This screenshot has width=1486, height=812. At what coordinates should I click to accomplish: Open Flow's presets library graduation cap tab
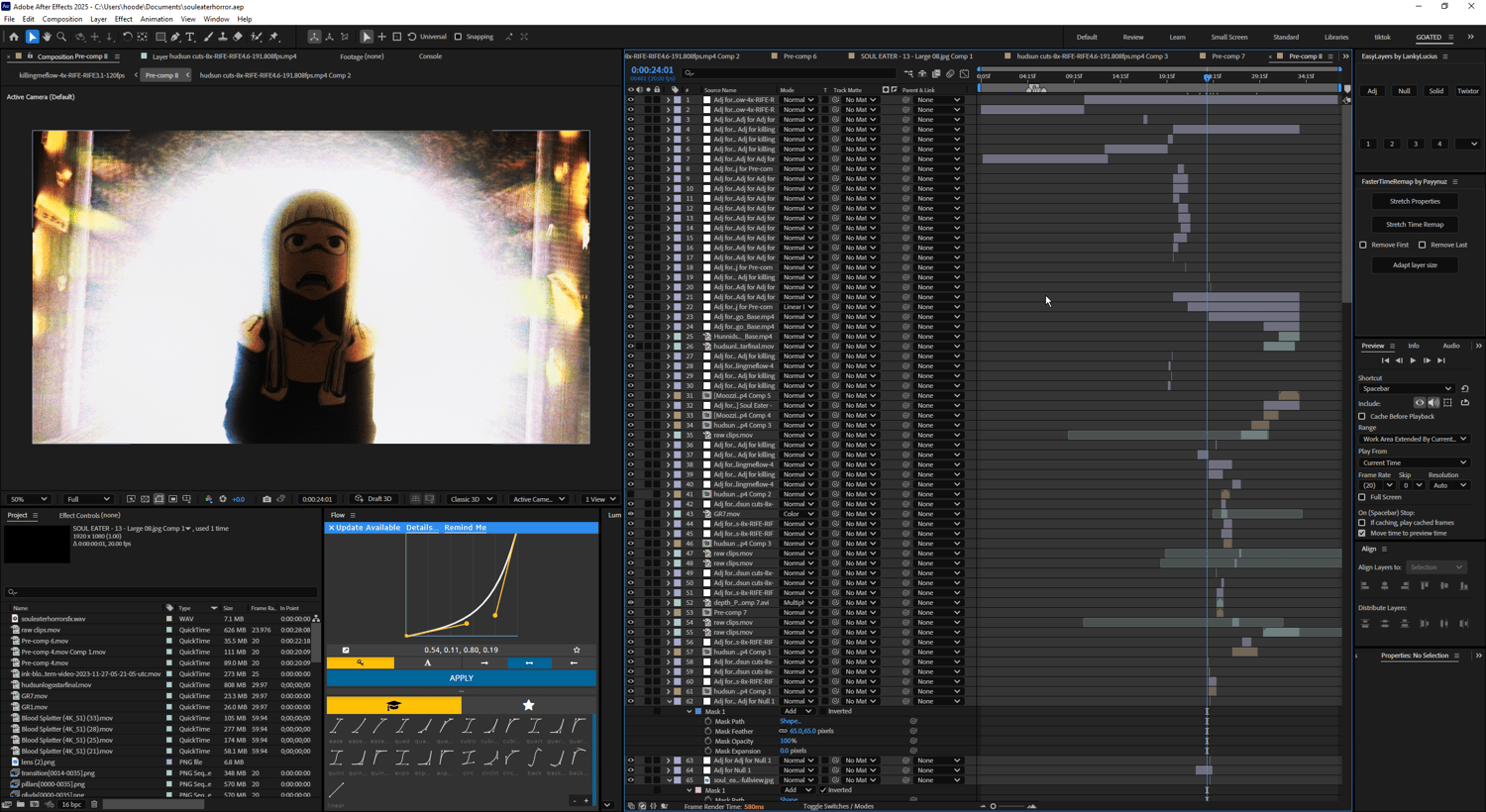(x=393, y=705)
